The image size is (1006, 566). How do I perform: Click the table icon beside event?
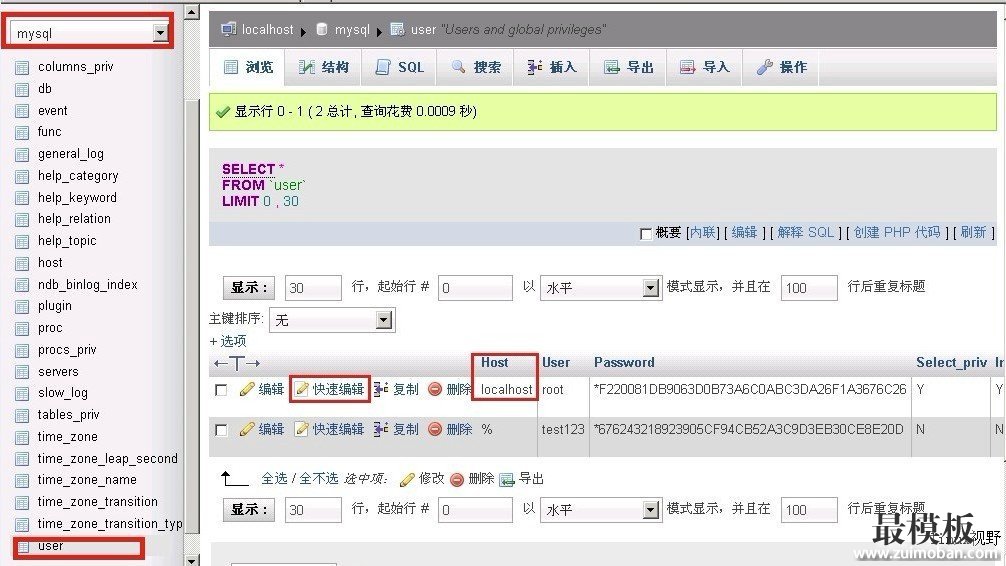tap(22, 111)
